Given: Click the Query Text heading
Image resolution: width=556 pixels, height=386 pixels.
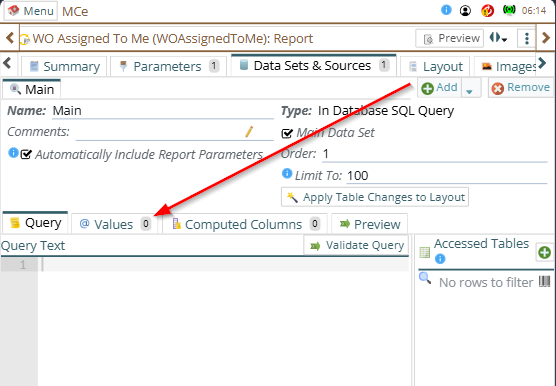Looking at the screenshot, I should pyautogui.click(x=33, y=246).
